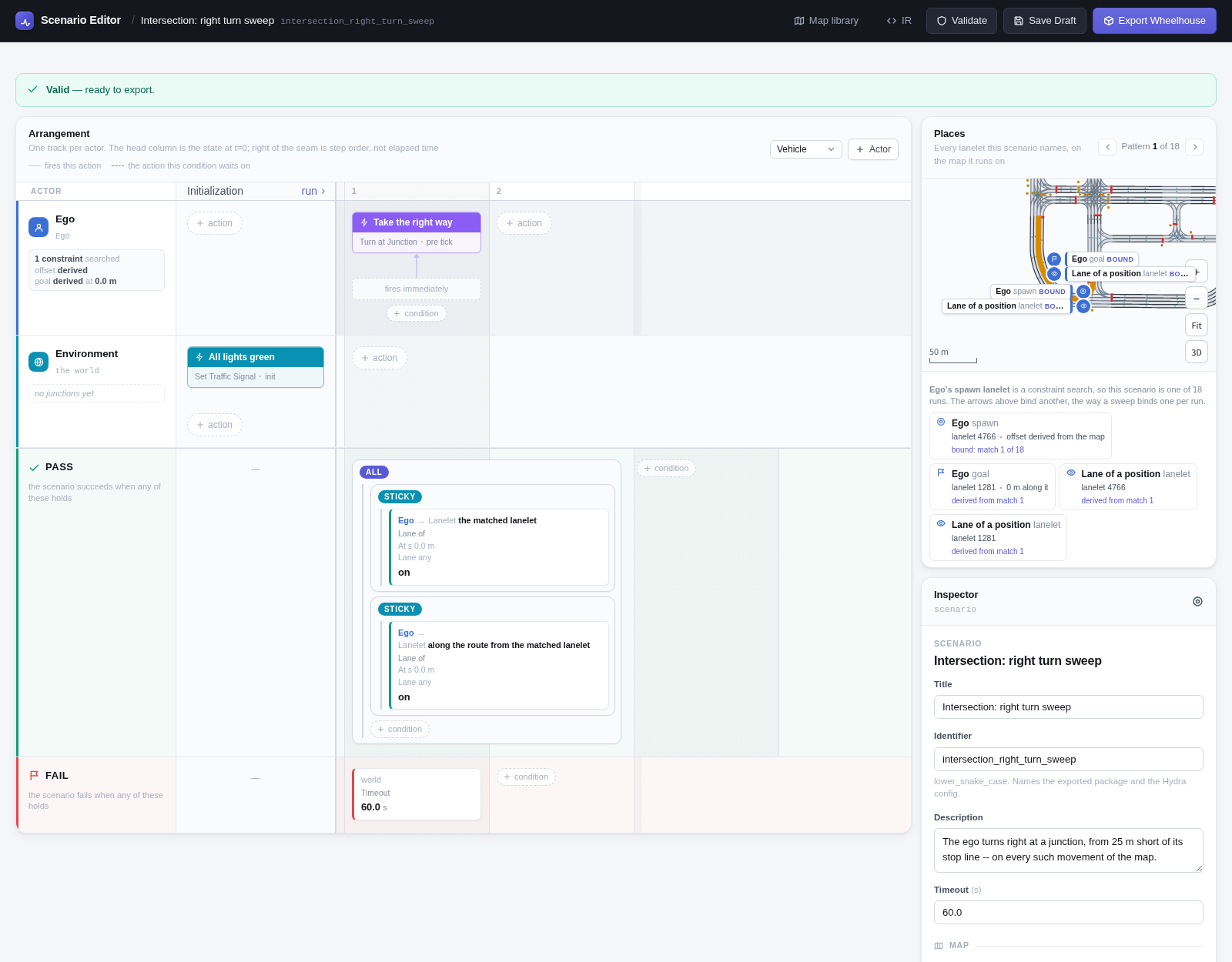
Task: Zoom out the map with the minus button
Action: point(1197,299)
